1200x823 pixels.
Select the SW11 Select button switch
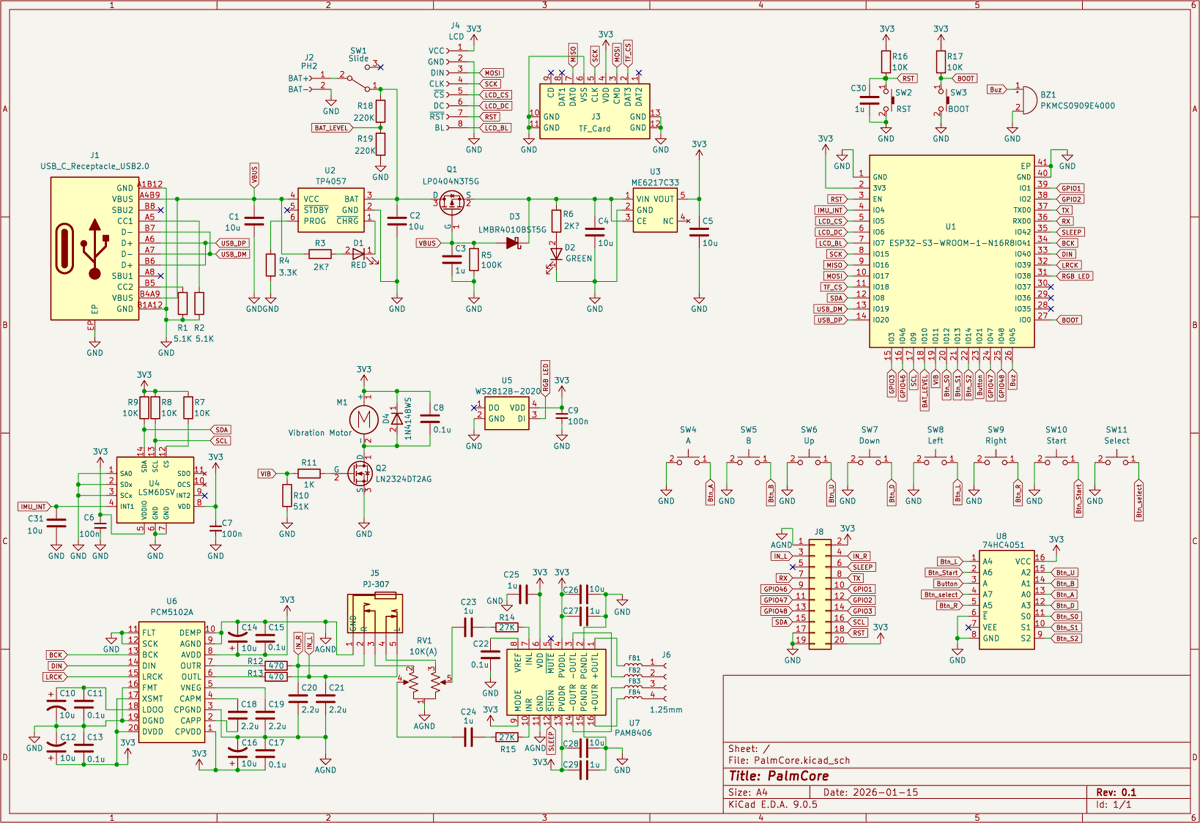coord(1117,460)
